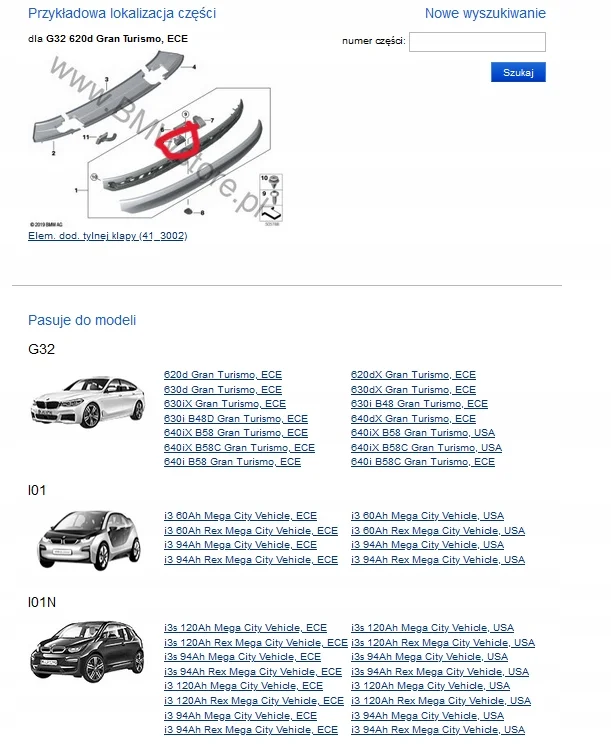Screen dimensions: 611x749
Task: Open i3s 94Ah Rex Mega City Vehicle, ECE
Action: [x=253, y=672]
